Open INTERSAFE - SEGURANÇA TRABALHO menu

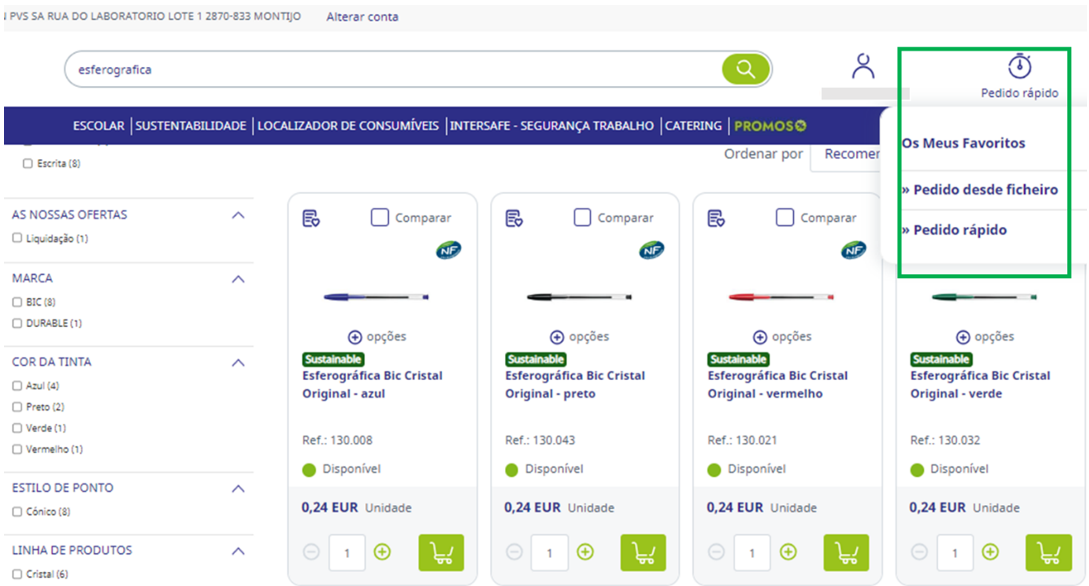pyautogui.click(x=551, y=126)
